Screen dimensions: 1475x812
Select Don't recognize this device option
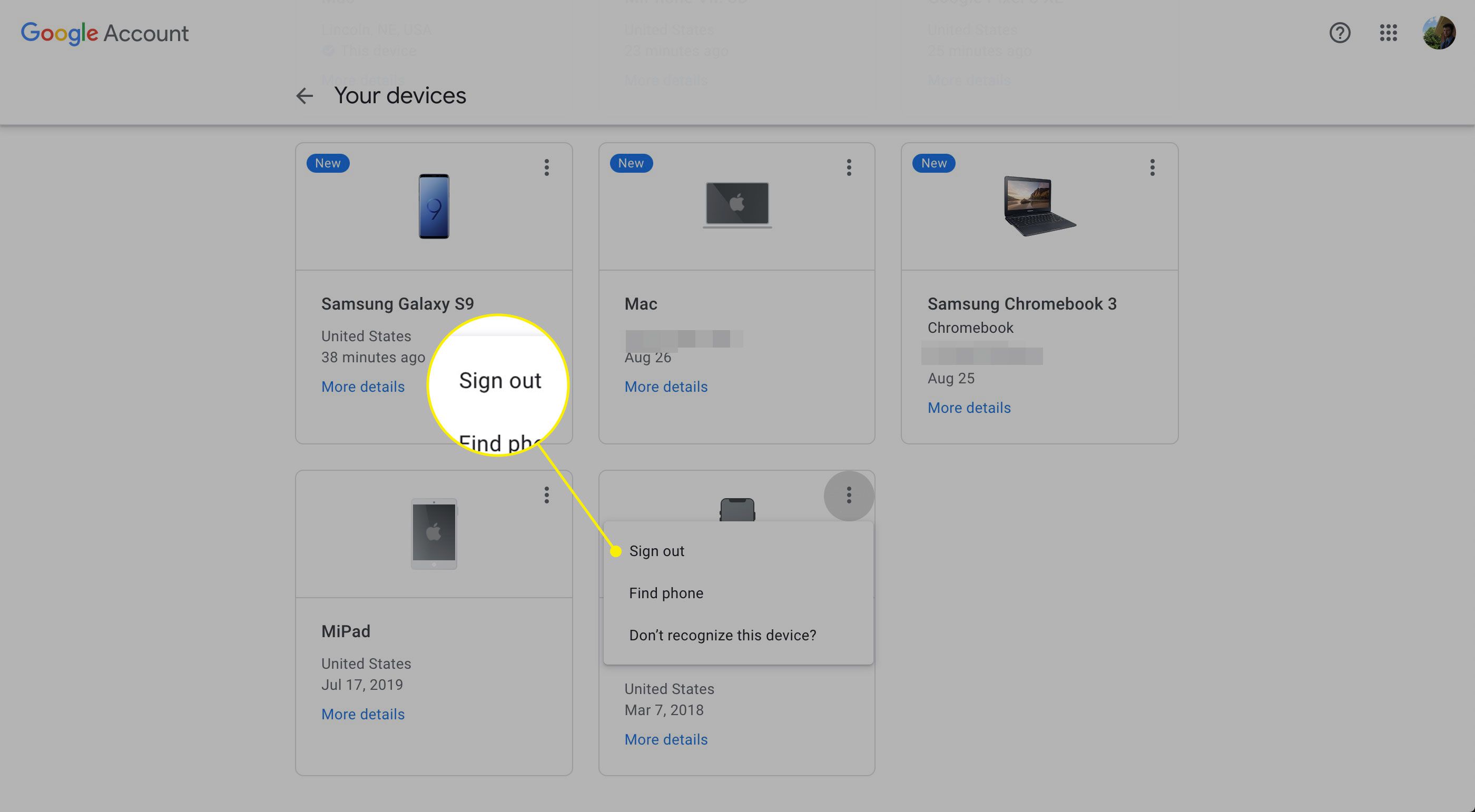722,635
